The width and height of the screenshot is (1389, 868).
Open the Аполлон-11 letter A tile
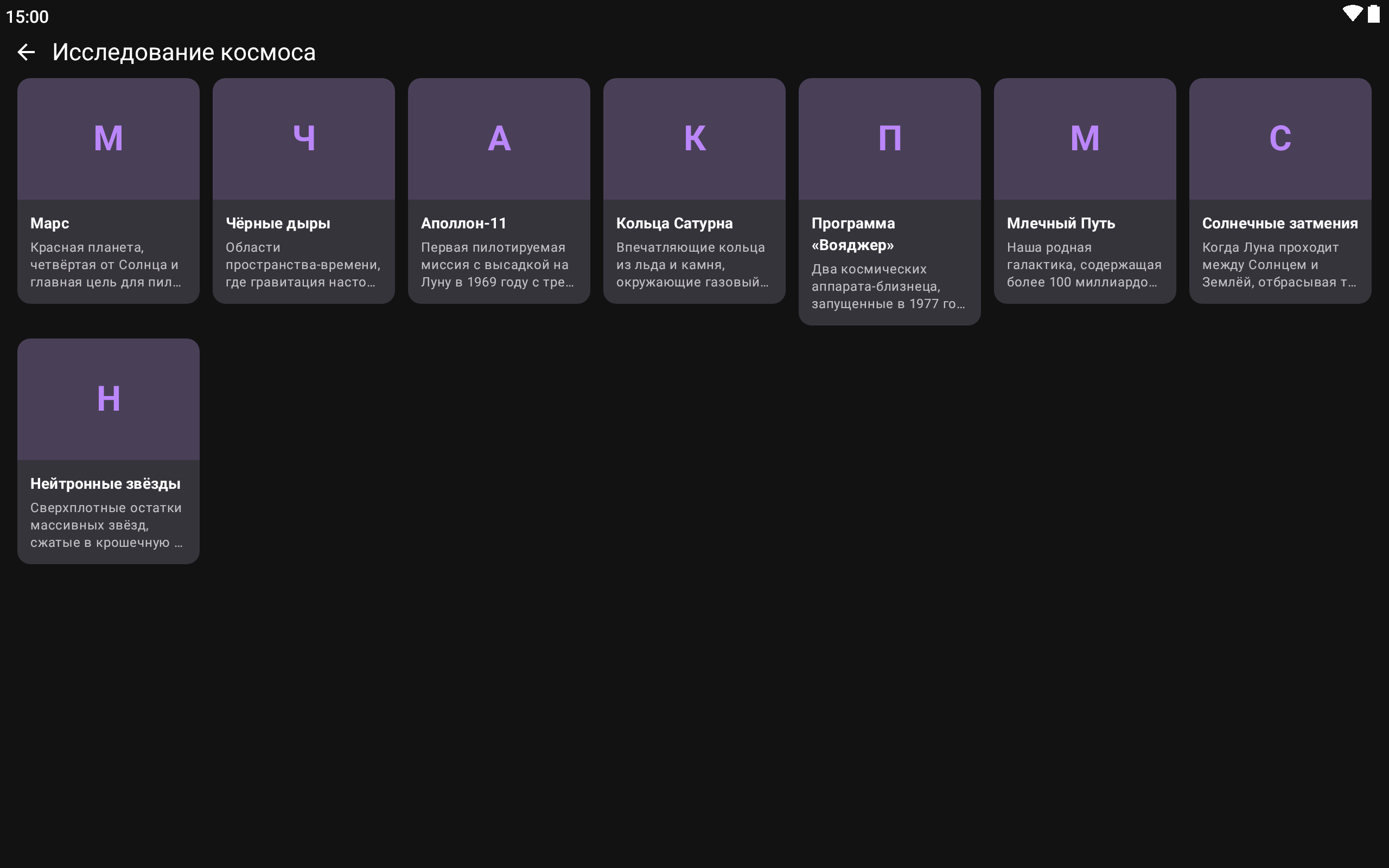point(499,139)
